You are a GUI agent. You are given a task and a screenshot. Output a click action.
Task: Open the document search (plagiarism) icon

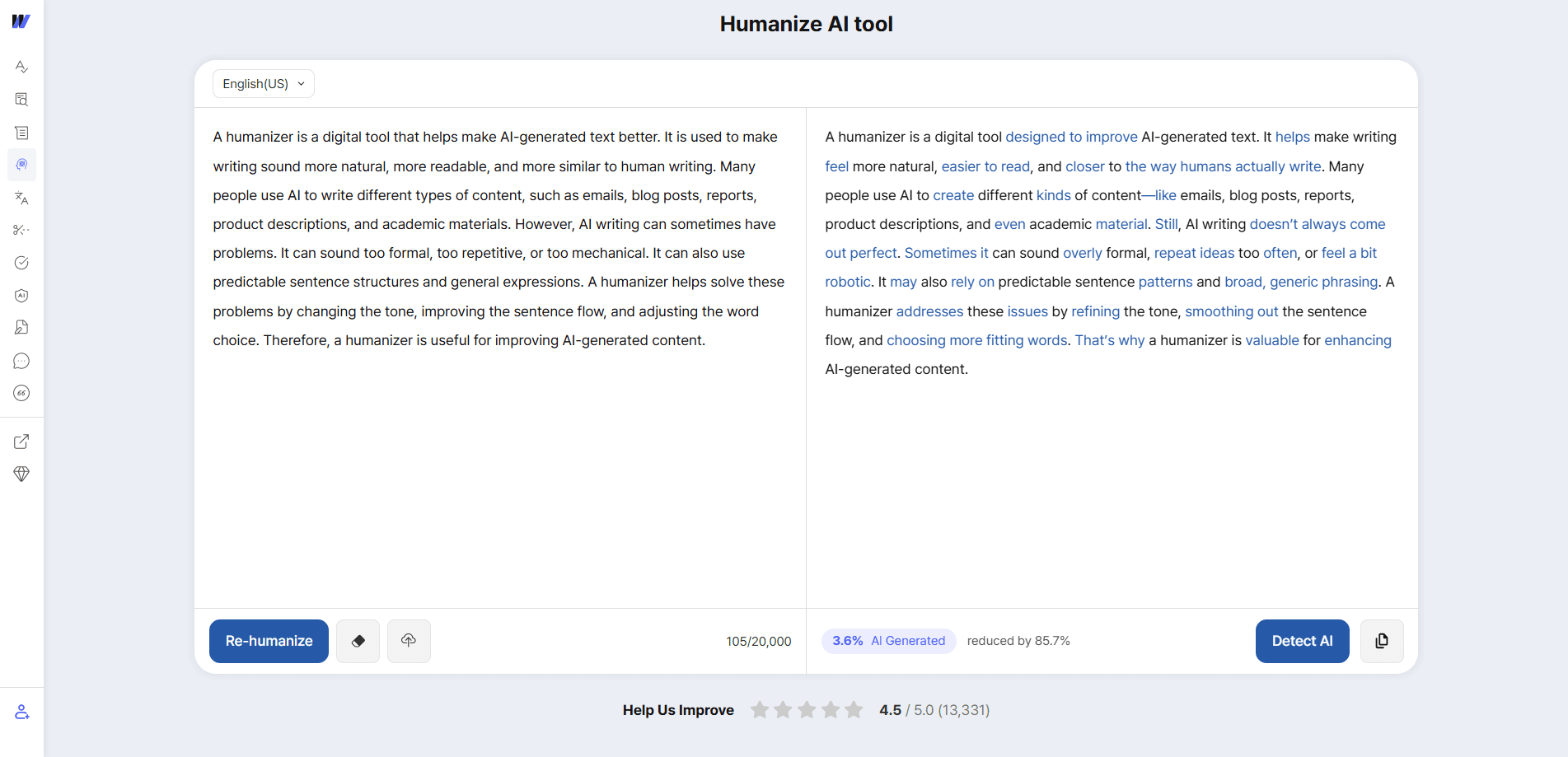21,100
